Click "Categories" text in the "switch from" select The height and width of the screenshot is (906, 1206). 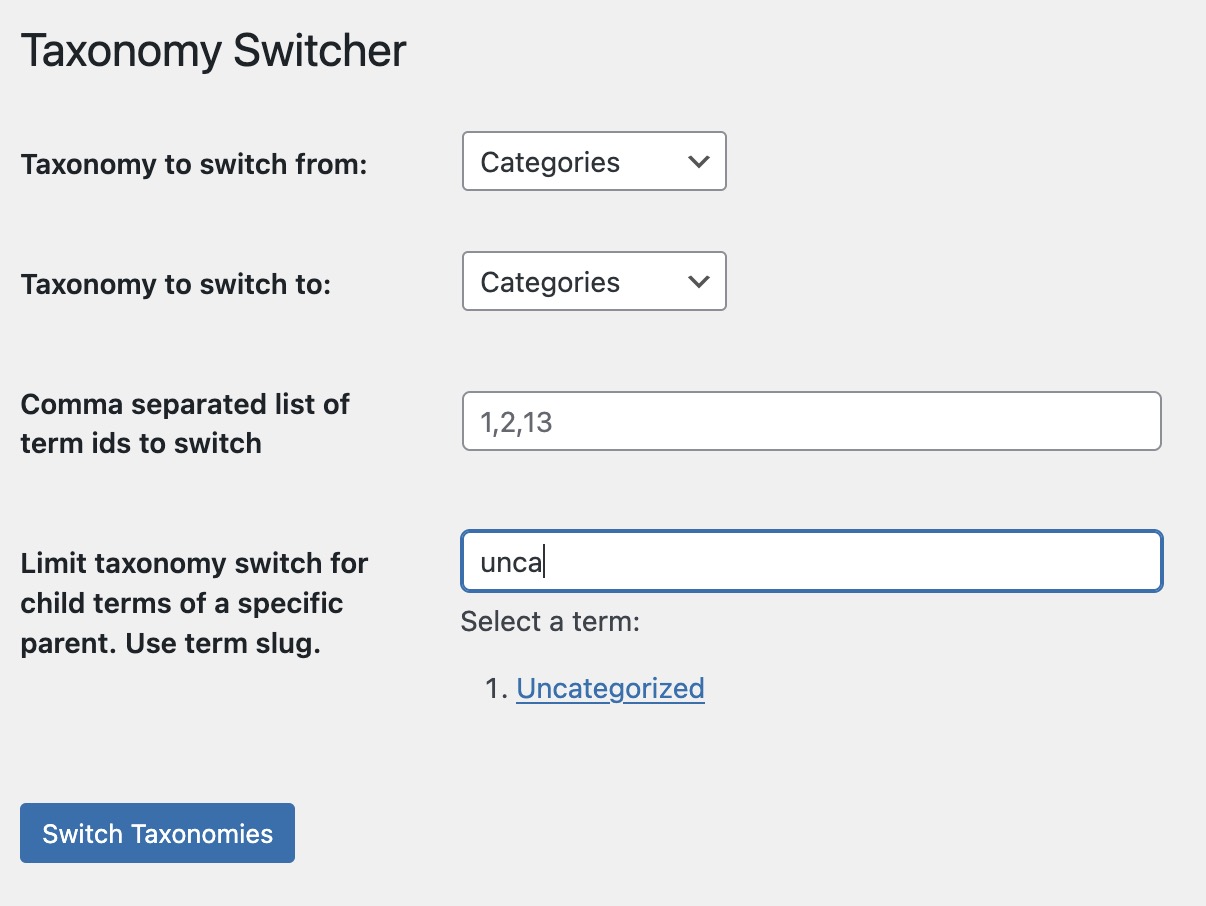pyautogui.click(x=550, y=162)
